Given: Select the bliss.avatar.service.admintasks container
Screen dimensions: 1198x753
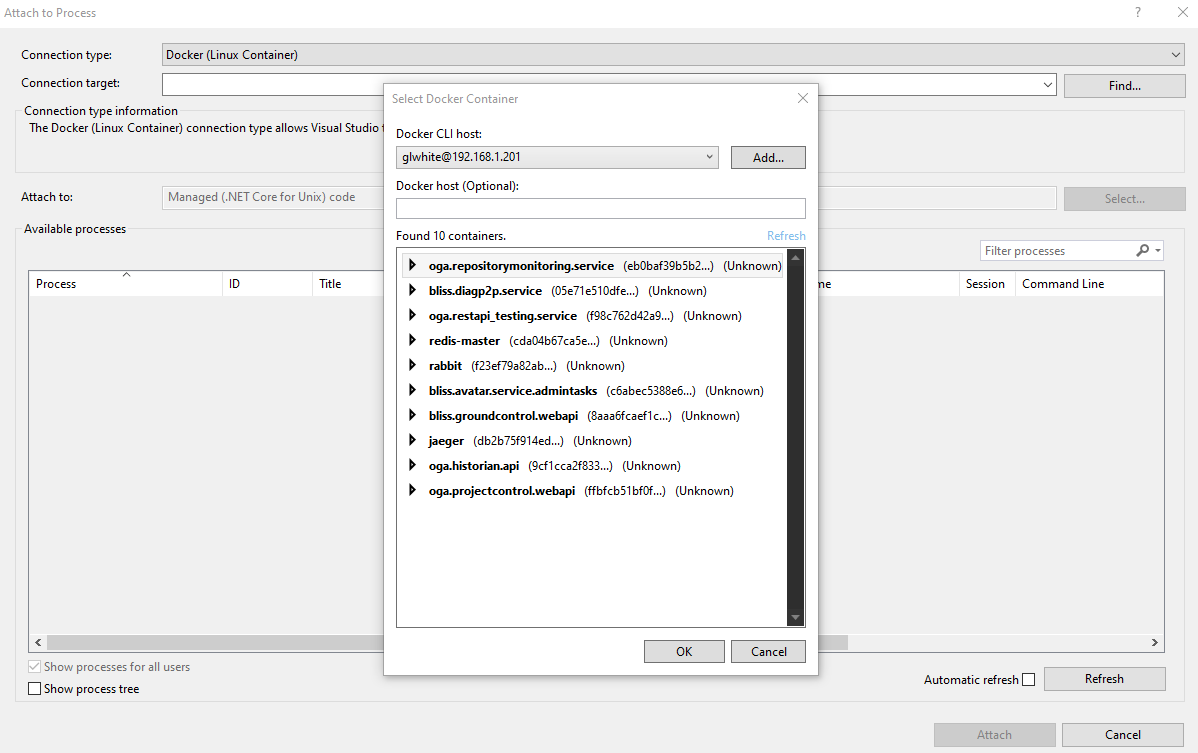Looking at the screenshot, I should click(x=596, y=391).
